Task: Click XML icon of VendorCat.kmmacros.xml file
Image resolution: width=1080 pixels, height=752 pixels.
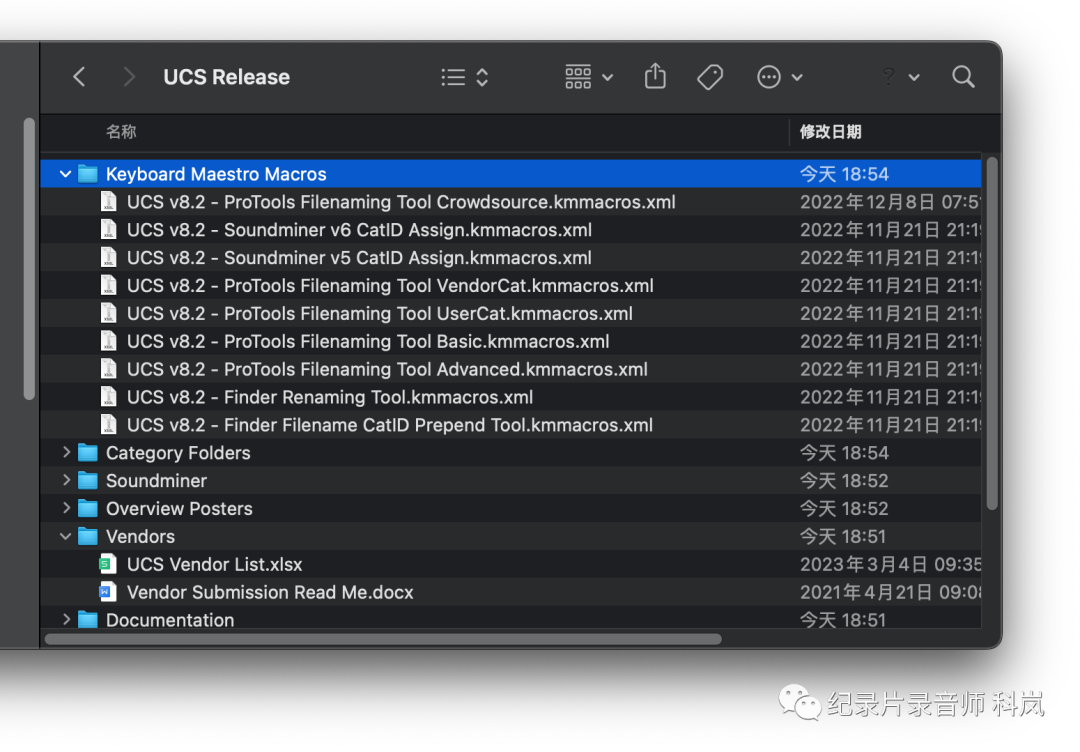Action: point(108,285)
